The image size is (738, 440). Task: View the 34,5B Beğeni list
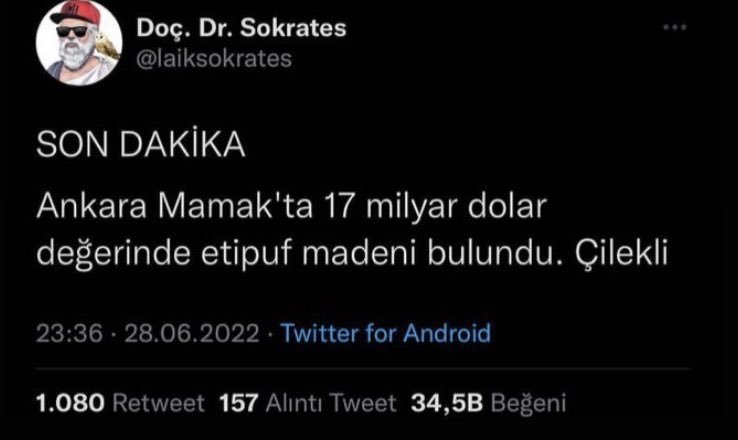(488, 403)
